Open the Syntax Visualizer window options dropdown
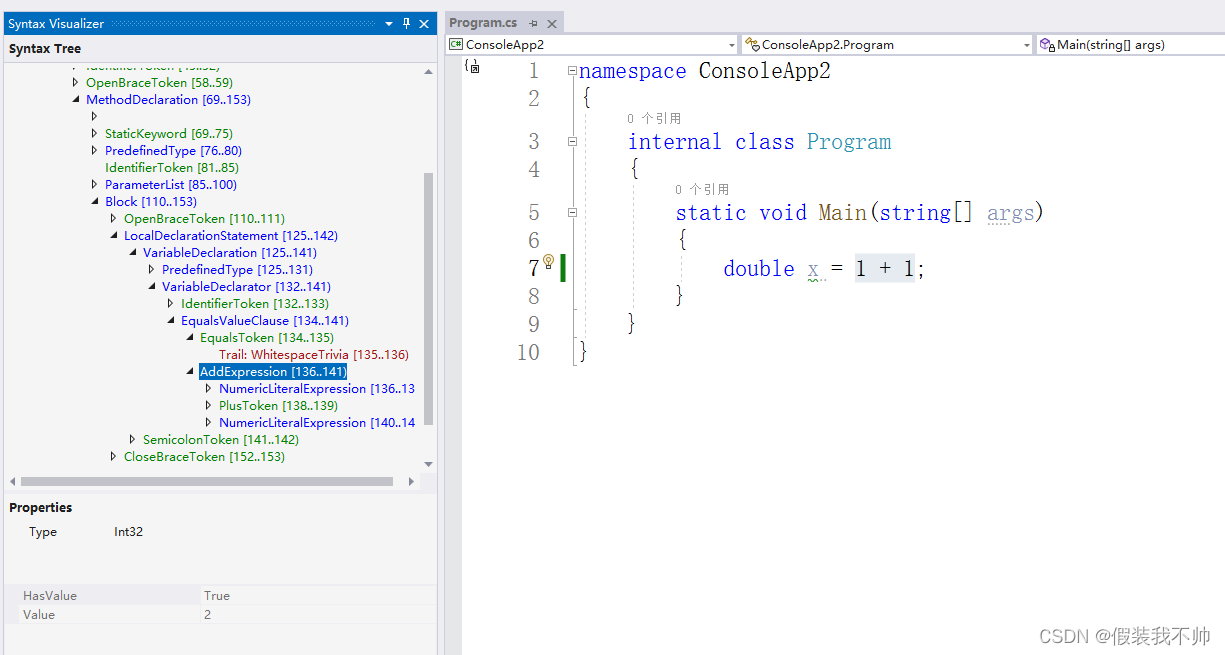 pos(389,22)
